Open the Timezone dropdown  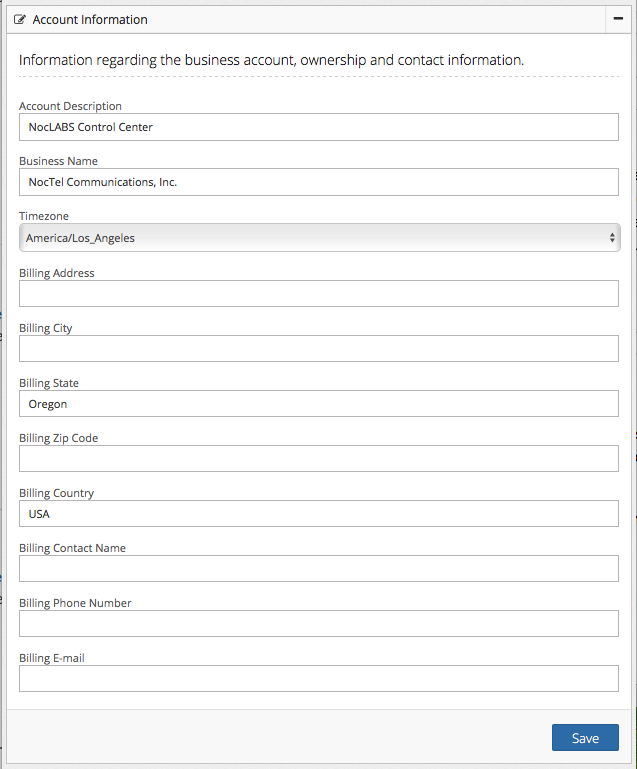(318, 238)
